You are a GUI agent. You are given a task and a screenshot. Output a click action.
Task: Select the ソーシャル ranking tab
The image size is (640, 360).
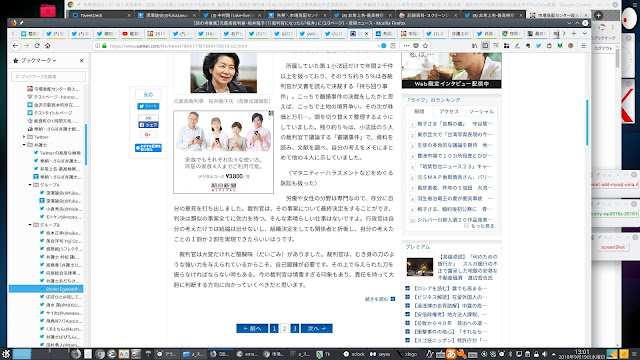(x=481, y=111)
